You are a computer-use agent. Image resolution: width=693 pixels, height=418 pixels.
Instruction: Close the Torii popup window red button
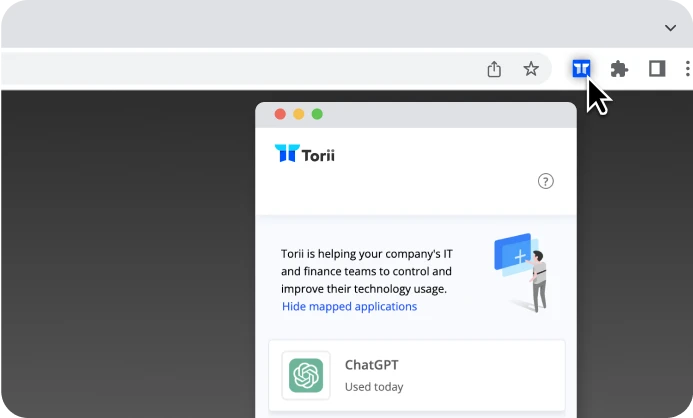coord(280,114)
